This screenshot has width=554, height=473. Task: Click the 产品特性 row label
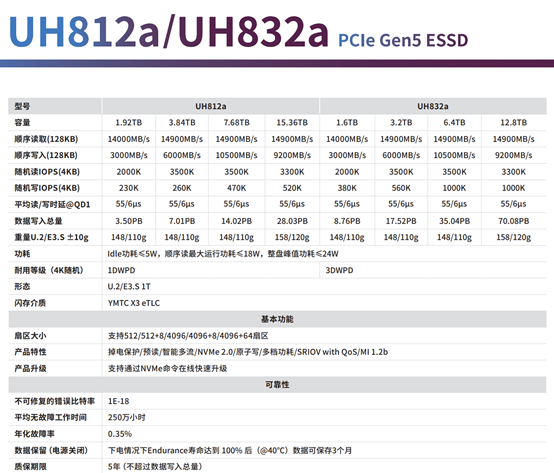pos(30,352)
